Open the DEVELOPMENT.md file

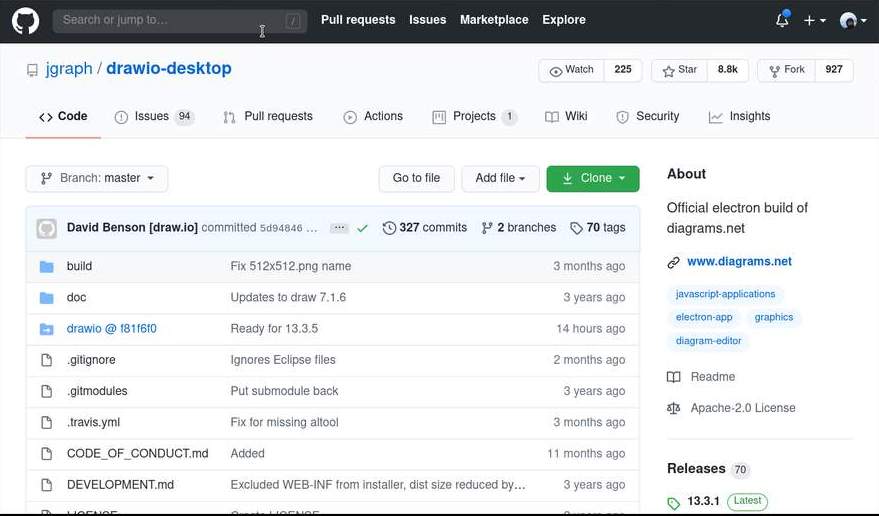point(120,485)
